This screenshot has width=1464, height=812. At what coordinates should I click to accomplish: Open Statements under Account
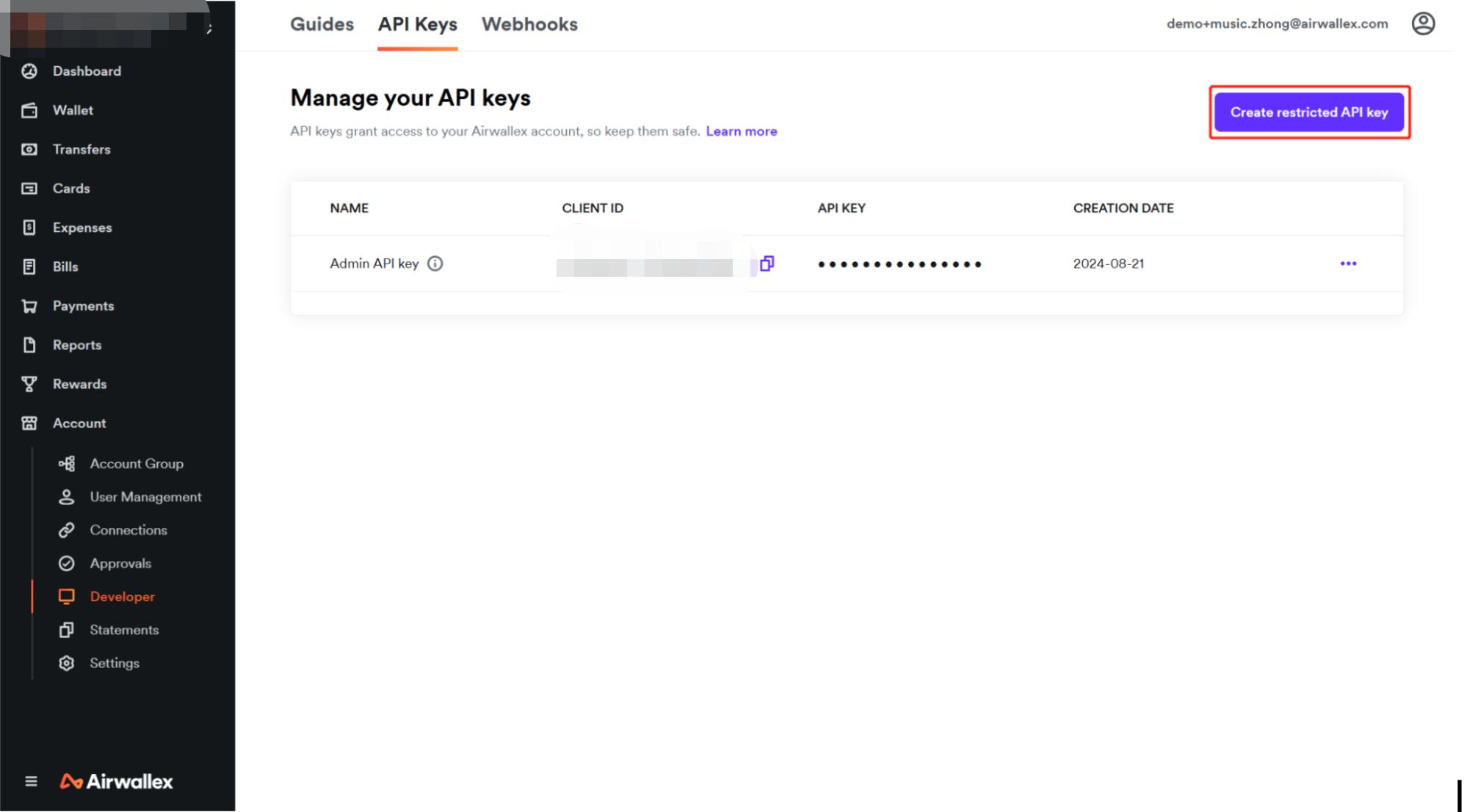[124, 630]
